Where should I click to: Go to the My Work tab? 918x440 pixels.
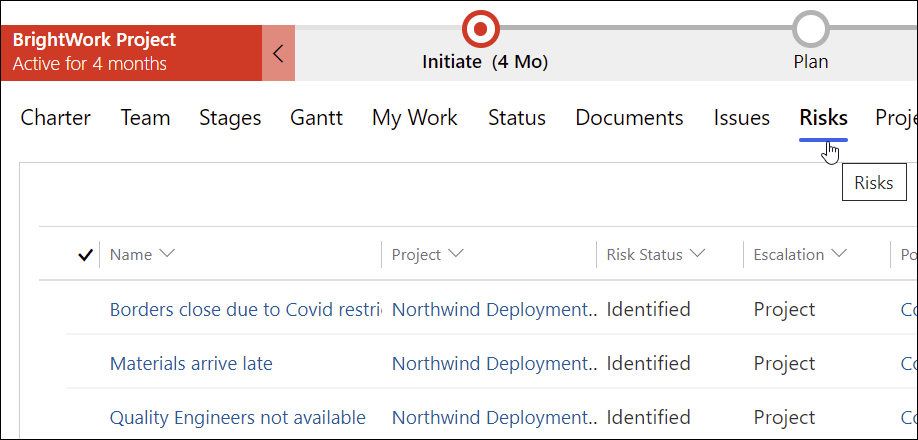(415, 118)
